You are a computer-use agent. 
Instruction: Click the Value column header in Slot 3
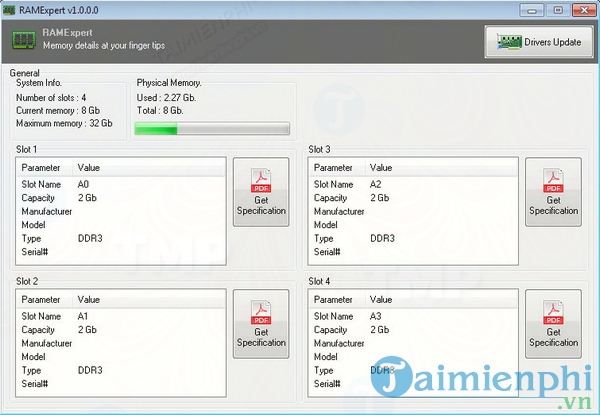tap(381, 168)
